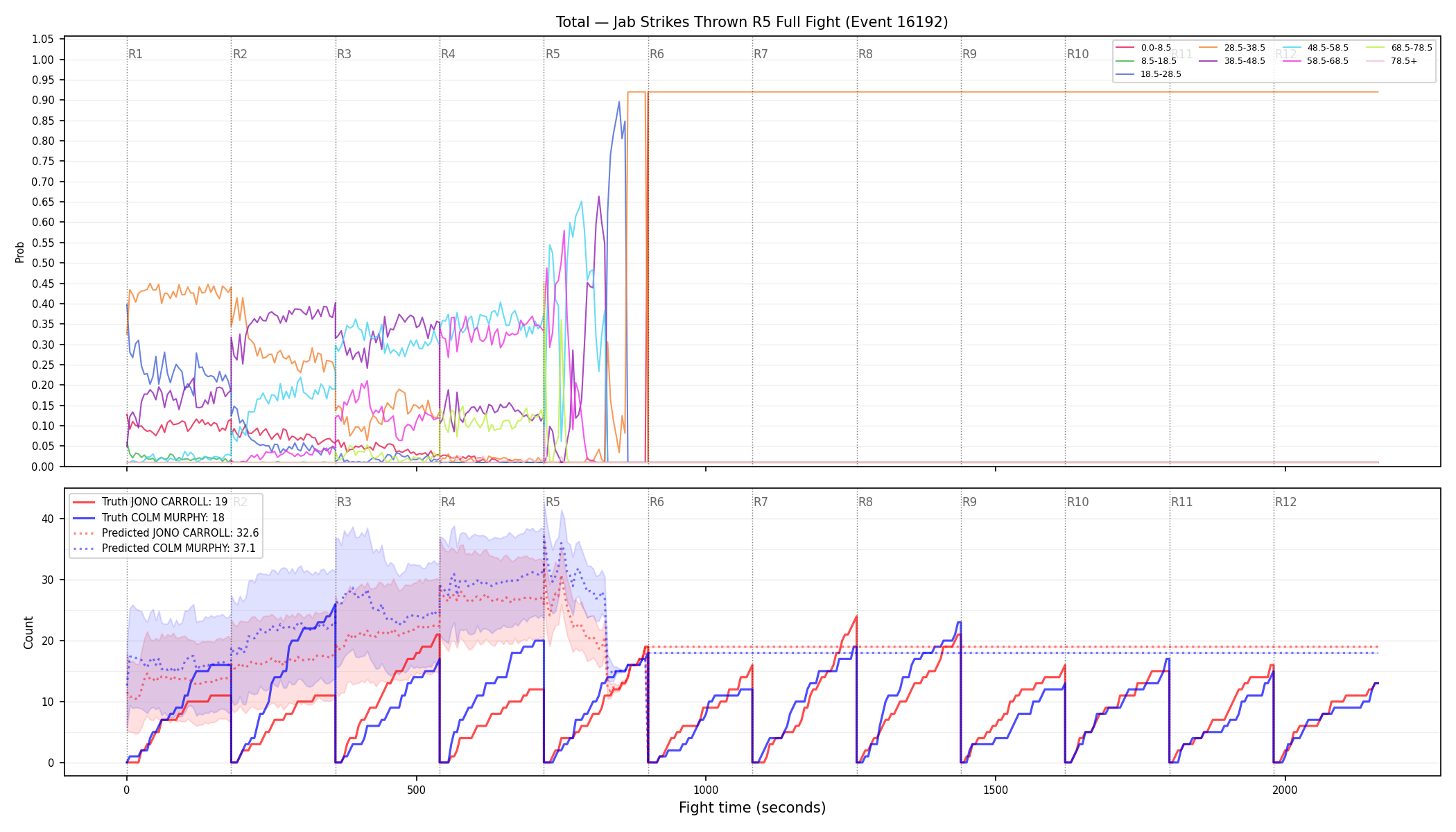This screenshot has height=832, width=1456.
Task: Click the R3 round marker in top chart
Action: coord(344,54)
